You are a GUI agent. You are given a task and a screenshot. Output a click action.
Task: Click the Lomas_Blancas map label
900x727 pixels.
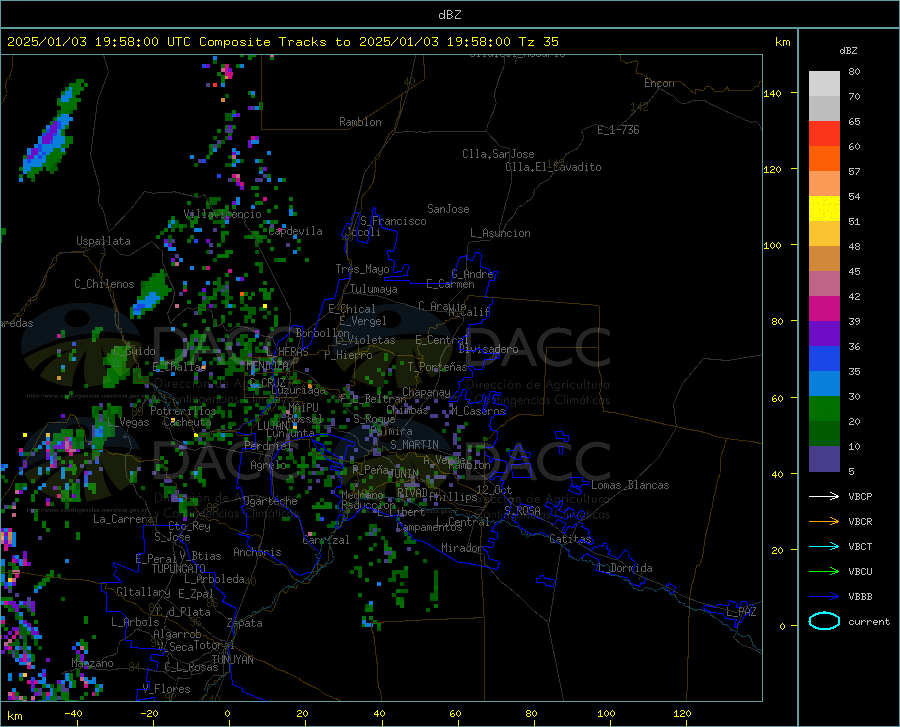click(630, 485)
